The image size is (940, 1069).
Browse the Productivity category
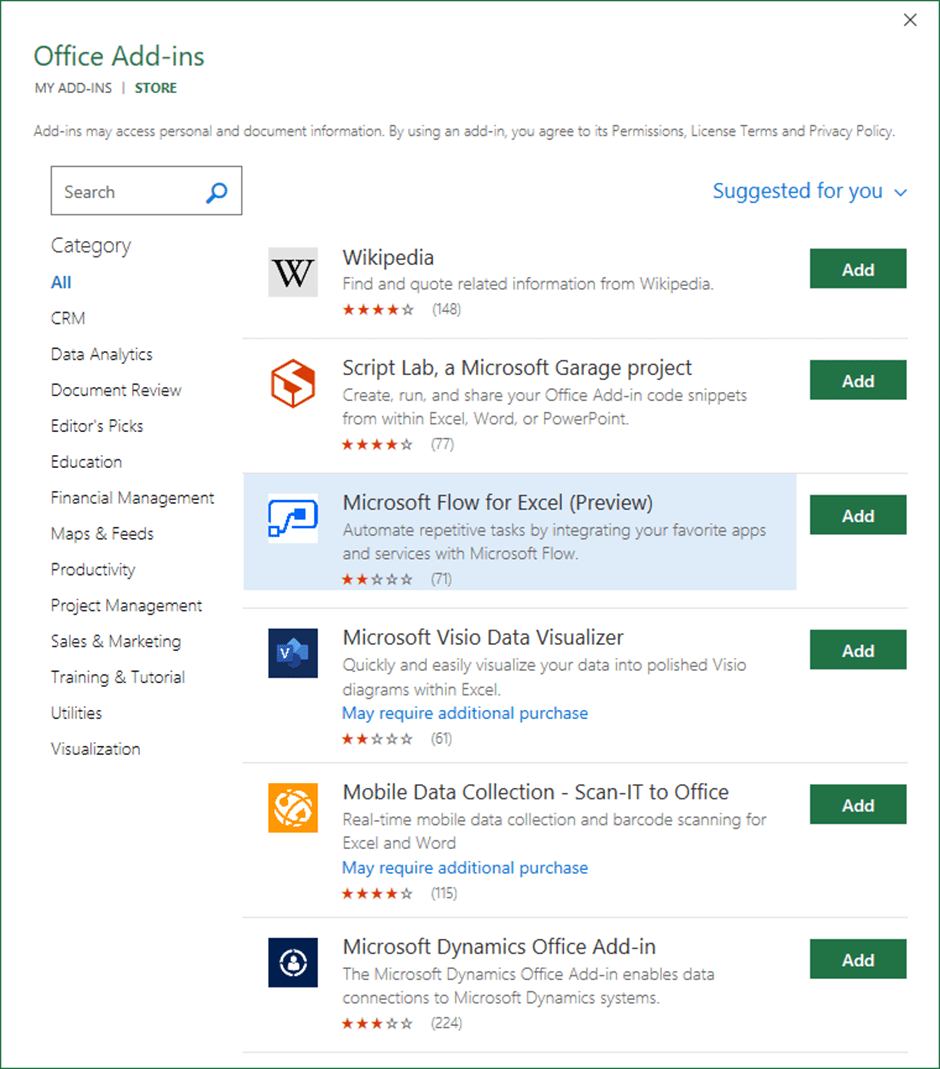point(93,570)
